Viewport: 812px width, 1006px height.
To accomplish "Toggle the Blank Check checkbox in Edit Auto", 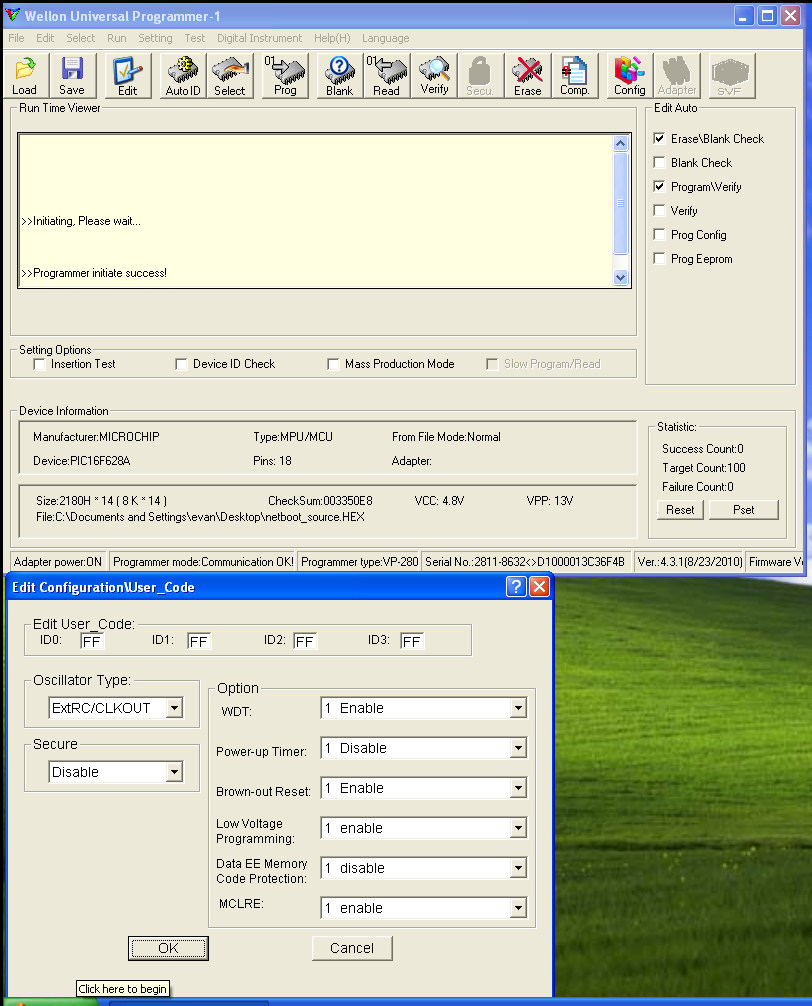I will (x=659, y=162).
